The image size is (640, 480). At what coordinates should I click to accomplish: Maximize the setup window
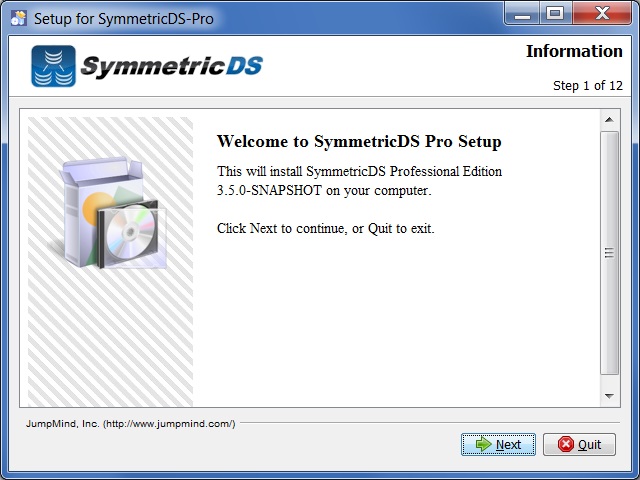(555, 13)
